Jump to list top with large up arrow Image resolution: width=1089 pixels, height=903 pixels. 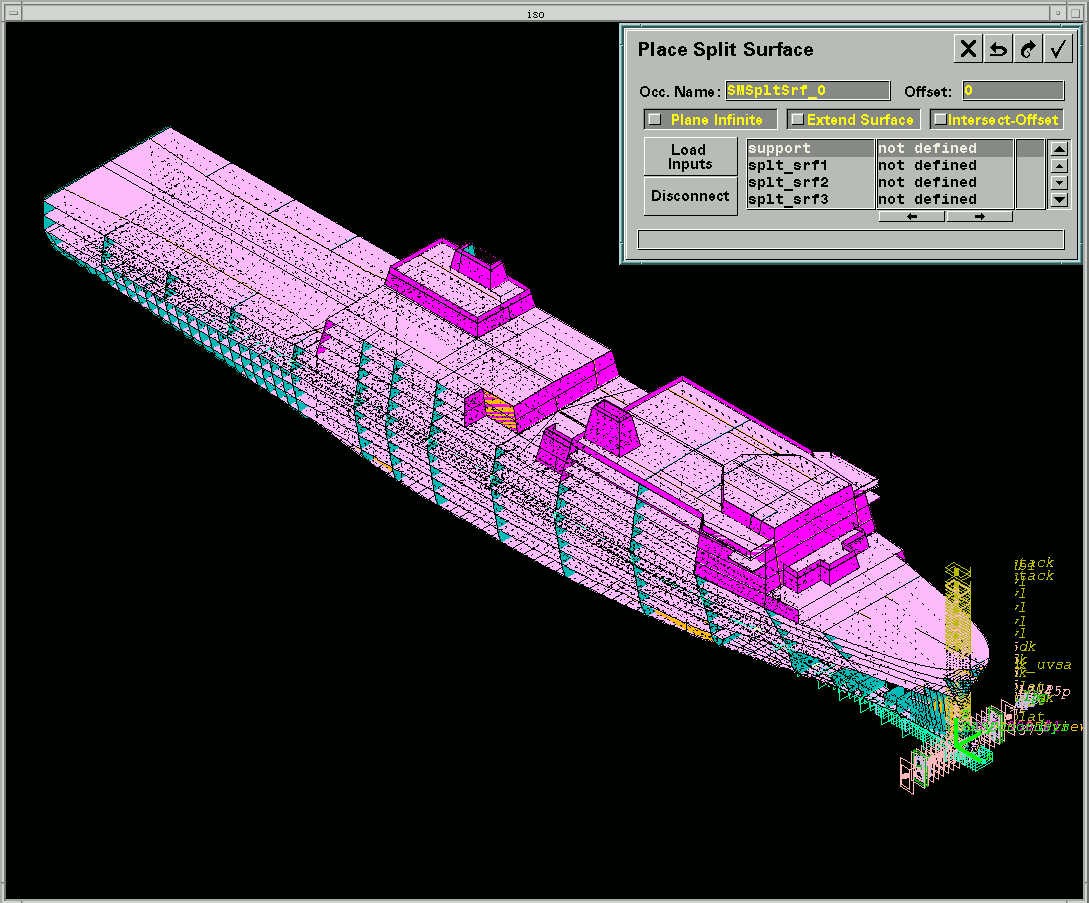1058,149
